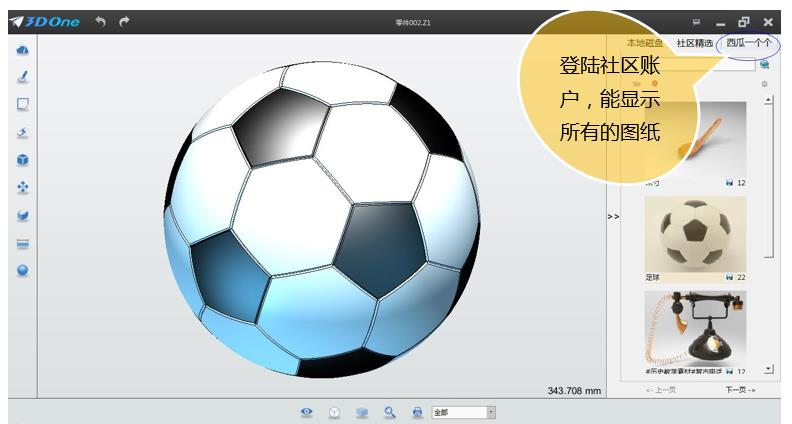The width and height of the screenshot is (792, 424).
Task: Open the basic shapes tool in sidebar
Action: pos(22,50)
